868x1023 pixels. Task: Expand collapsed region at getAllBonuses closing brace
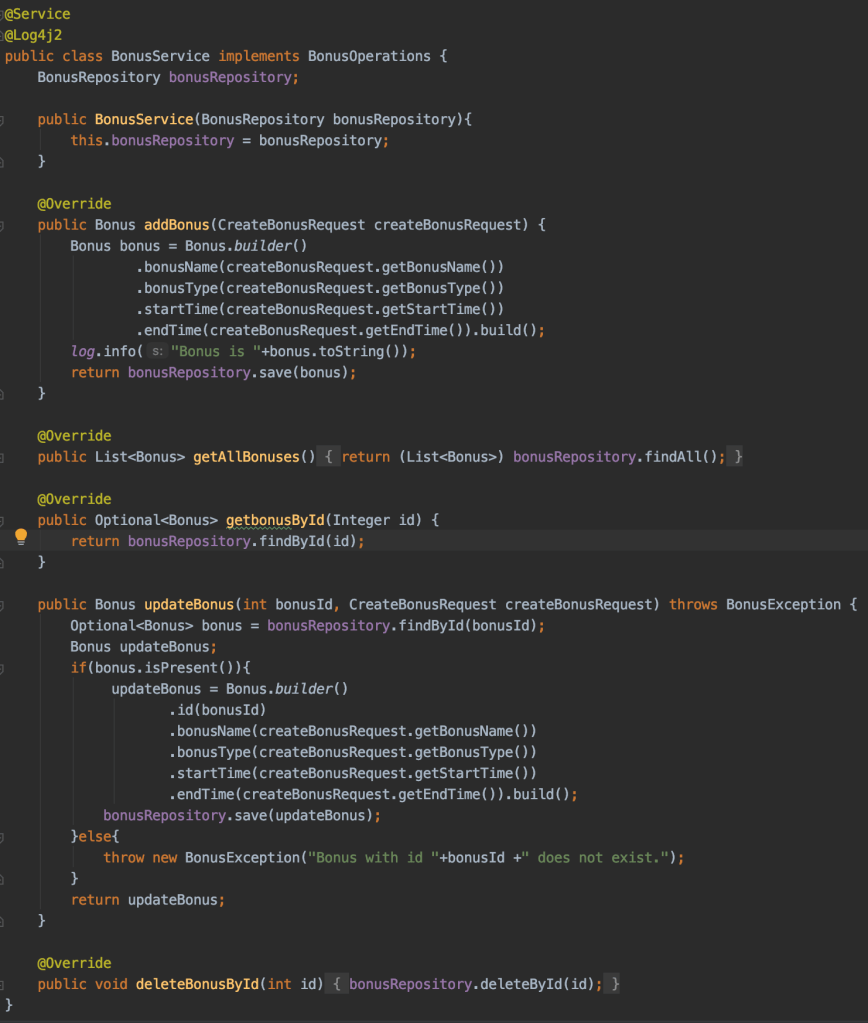click(x=737, y=457)
